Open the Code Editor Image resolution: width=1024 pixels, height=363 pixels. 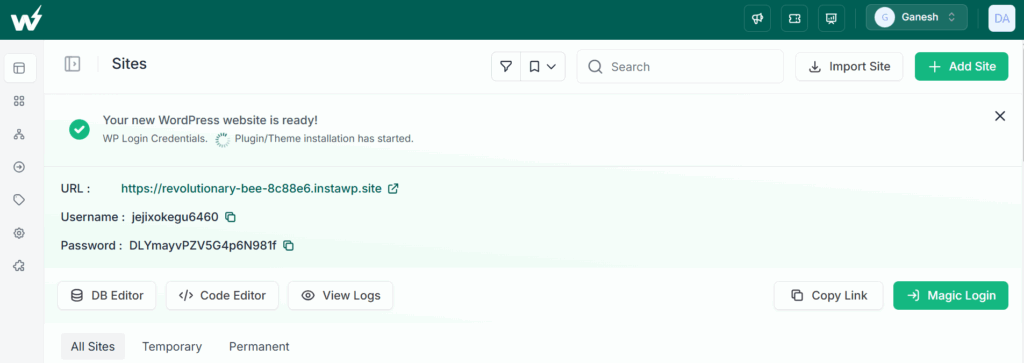click(x=222, y=296)
